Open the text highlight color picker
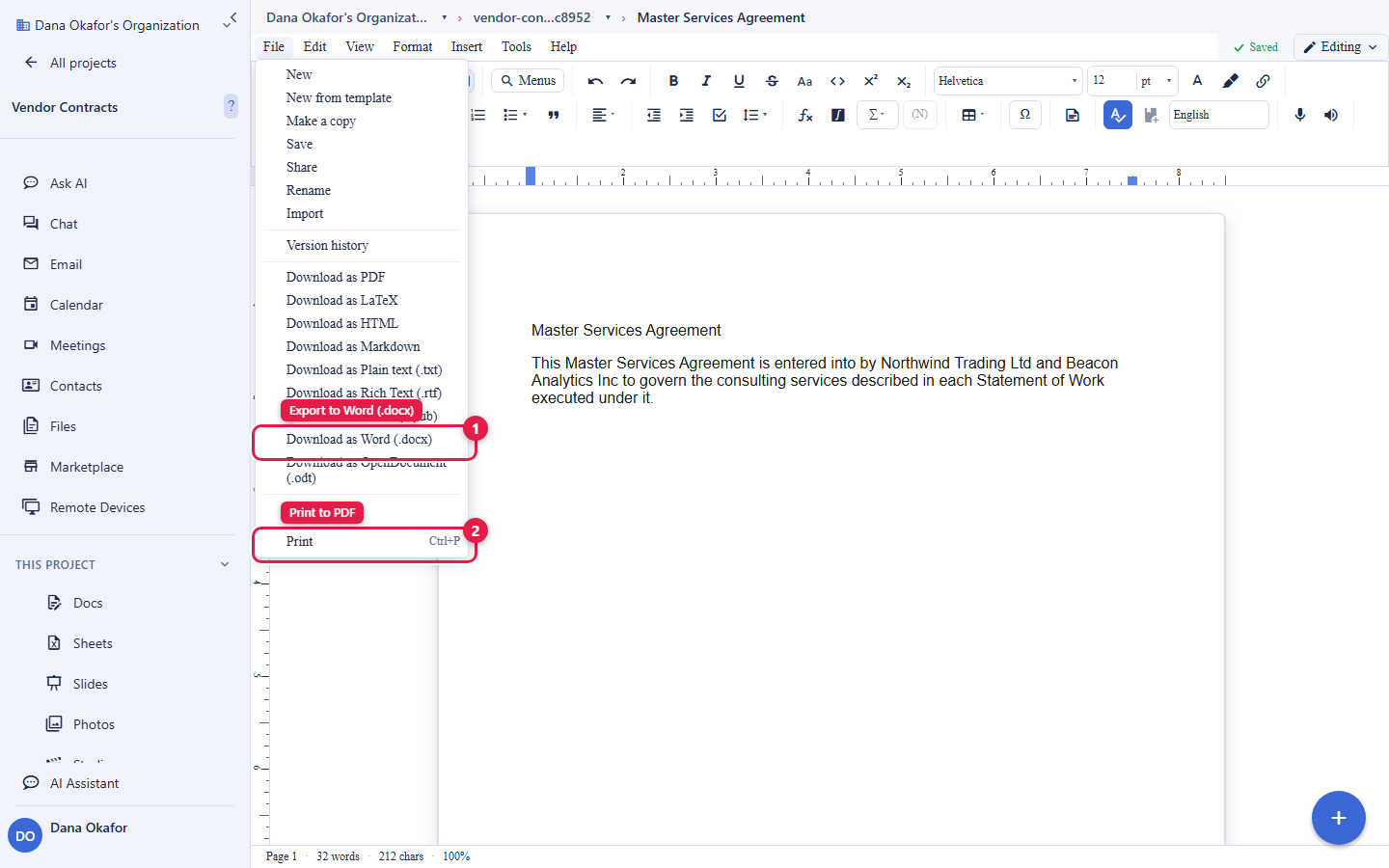 [x=1230, y=81]
